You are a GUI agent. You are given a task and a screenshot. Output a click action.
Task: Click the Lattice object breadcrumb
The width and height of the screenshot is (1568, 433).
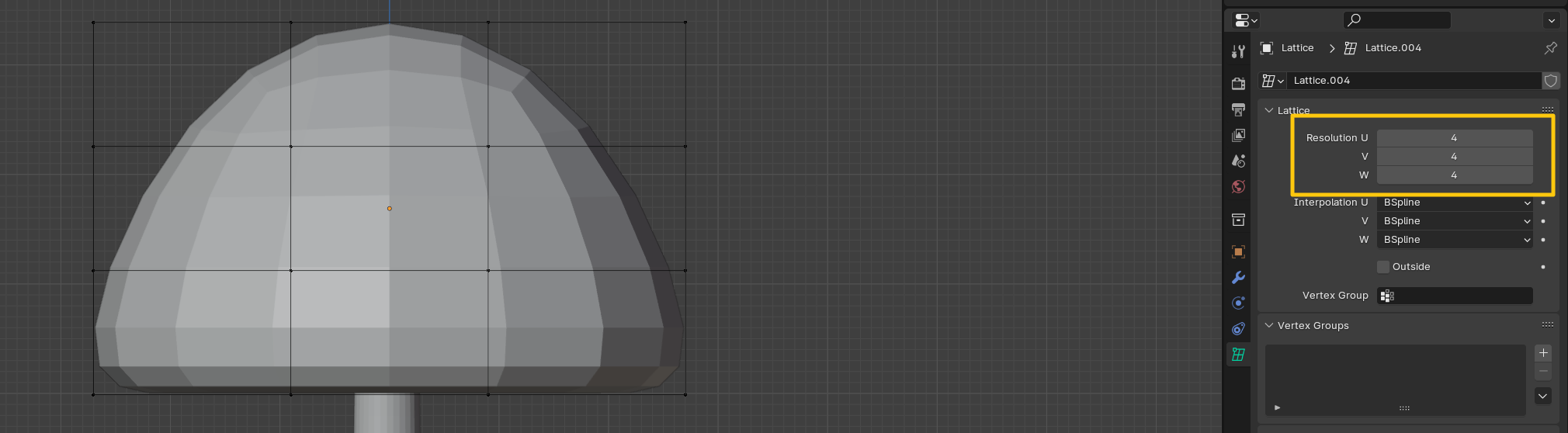tap(1287, 48)
